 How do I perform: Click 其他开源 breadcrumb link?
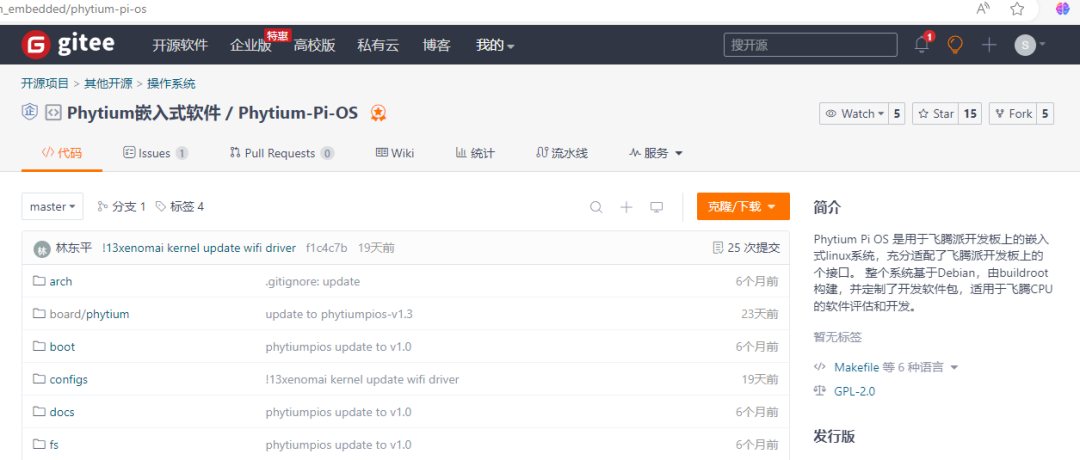point(108,84)
